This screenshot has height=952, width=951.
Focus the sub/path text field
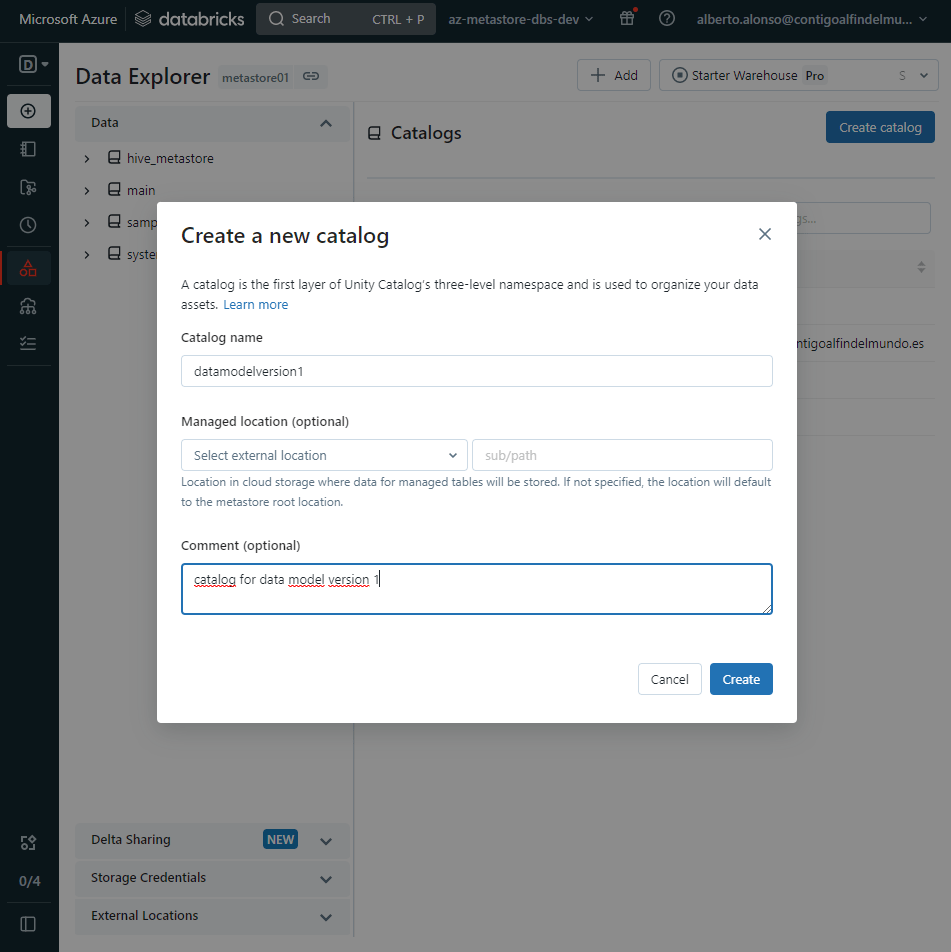coord(621,455)
